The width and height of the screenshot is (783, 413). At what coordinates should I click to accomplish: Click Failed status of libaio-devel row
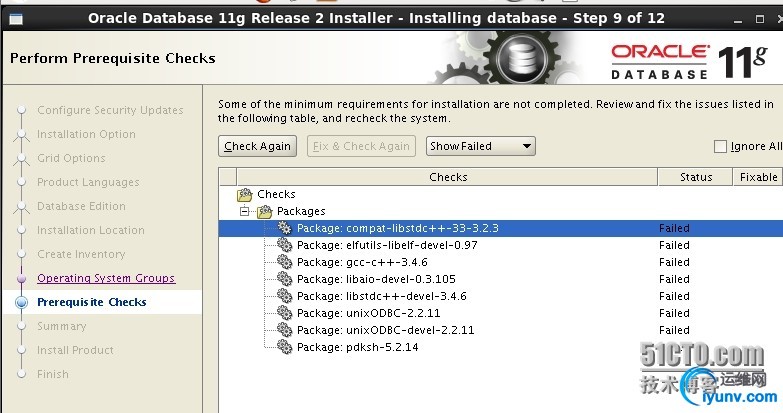[x=674, y=279]
